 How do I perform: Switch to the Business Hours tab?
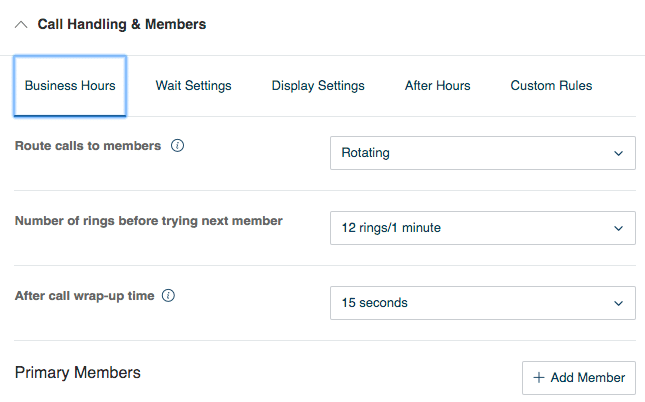[70, 86]
